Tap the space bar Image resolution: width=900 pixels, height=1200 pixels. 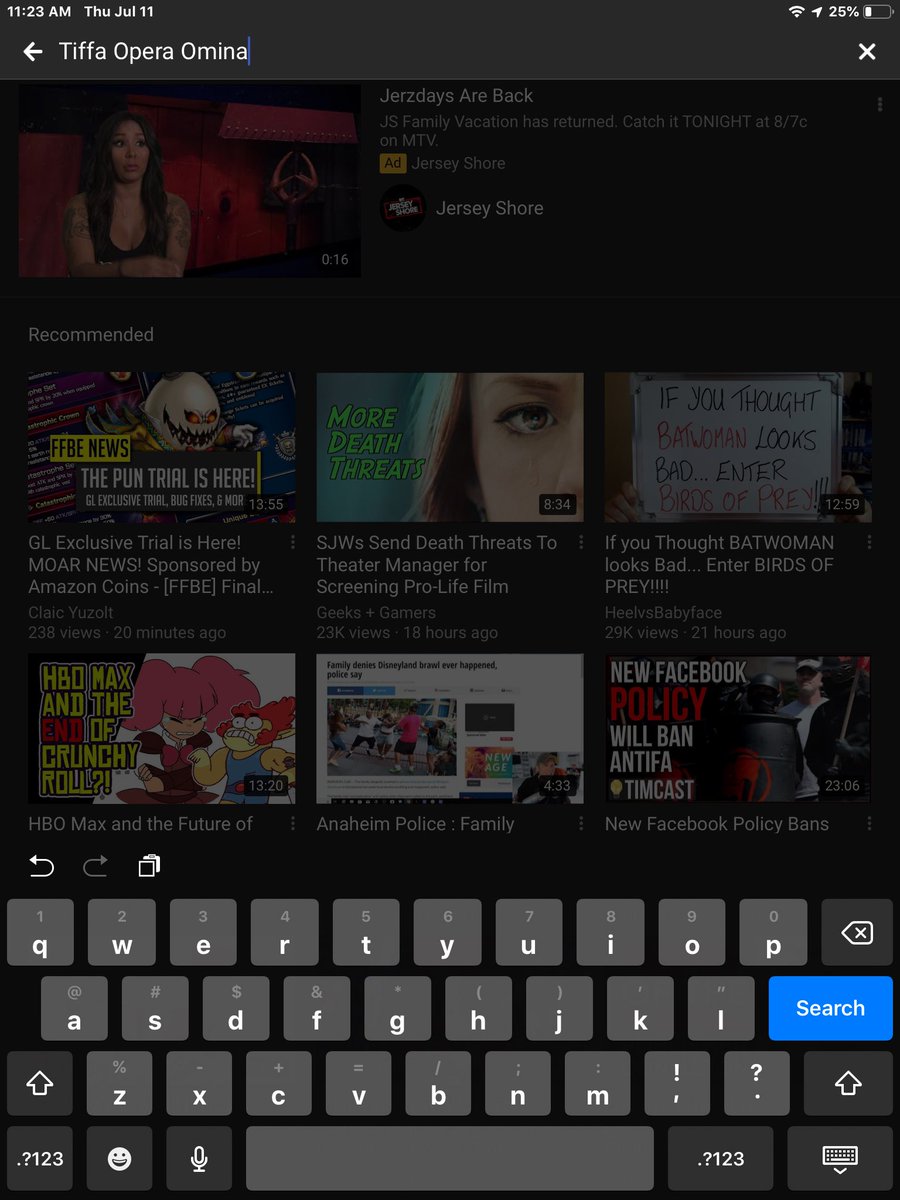pyautogui.click(x=450, y=1159)
